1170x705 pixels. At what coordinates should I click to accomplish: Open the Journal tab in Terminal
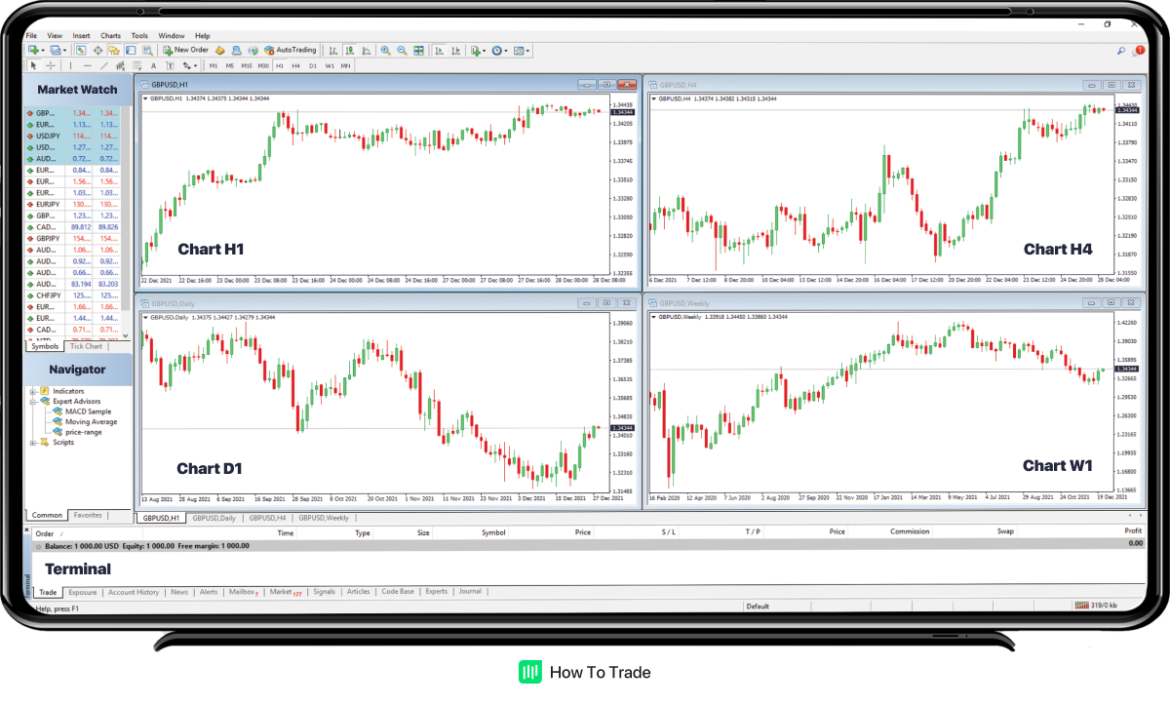470,591
